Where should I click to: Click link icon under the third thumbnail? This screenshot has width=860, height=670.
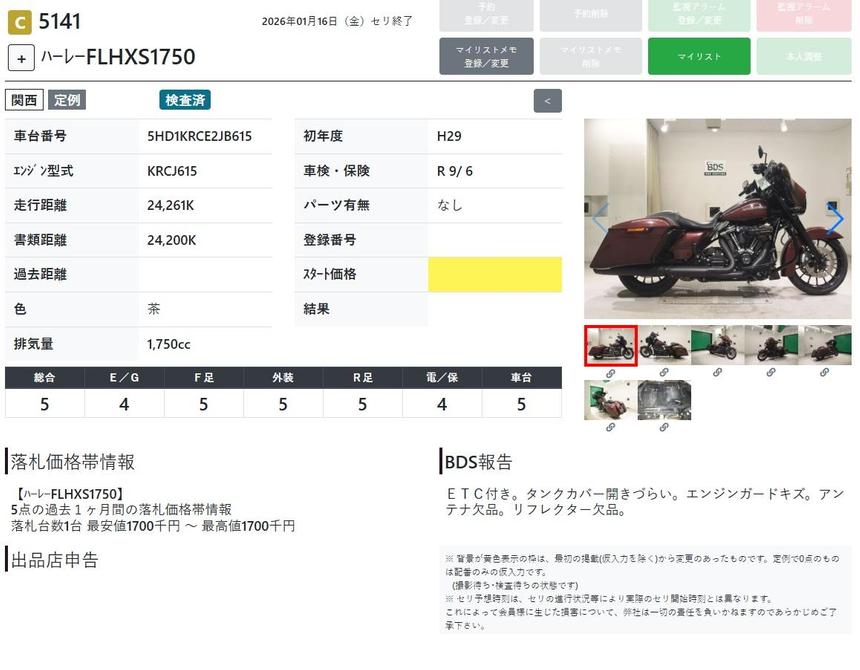(717, 372)
